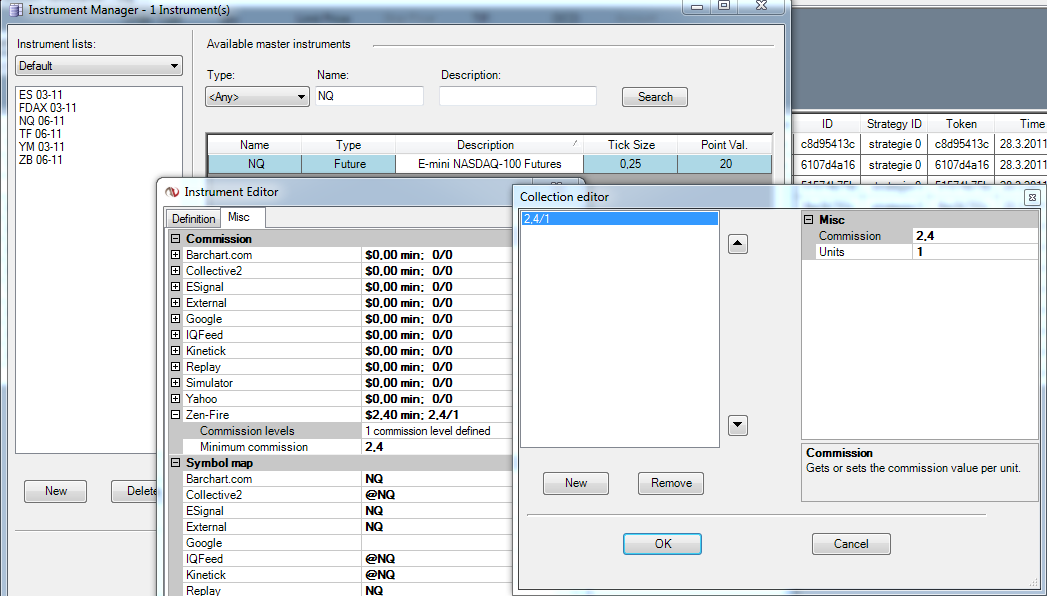
Task: Click New in Instrument Manager
Action: click(x=55, y=491)
